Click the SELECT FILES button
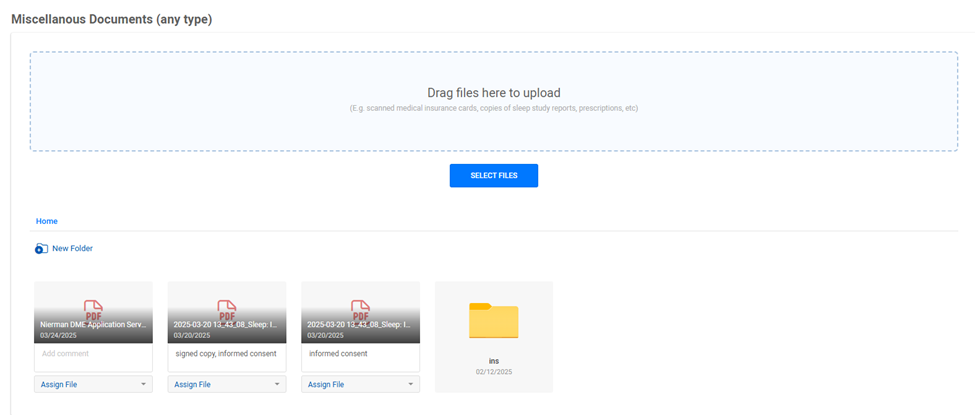The image size is (975, 415). click(x=494, y=175)
